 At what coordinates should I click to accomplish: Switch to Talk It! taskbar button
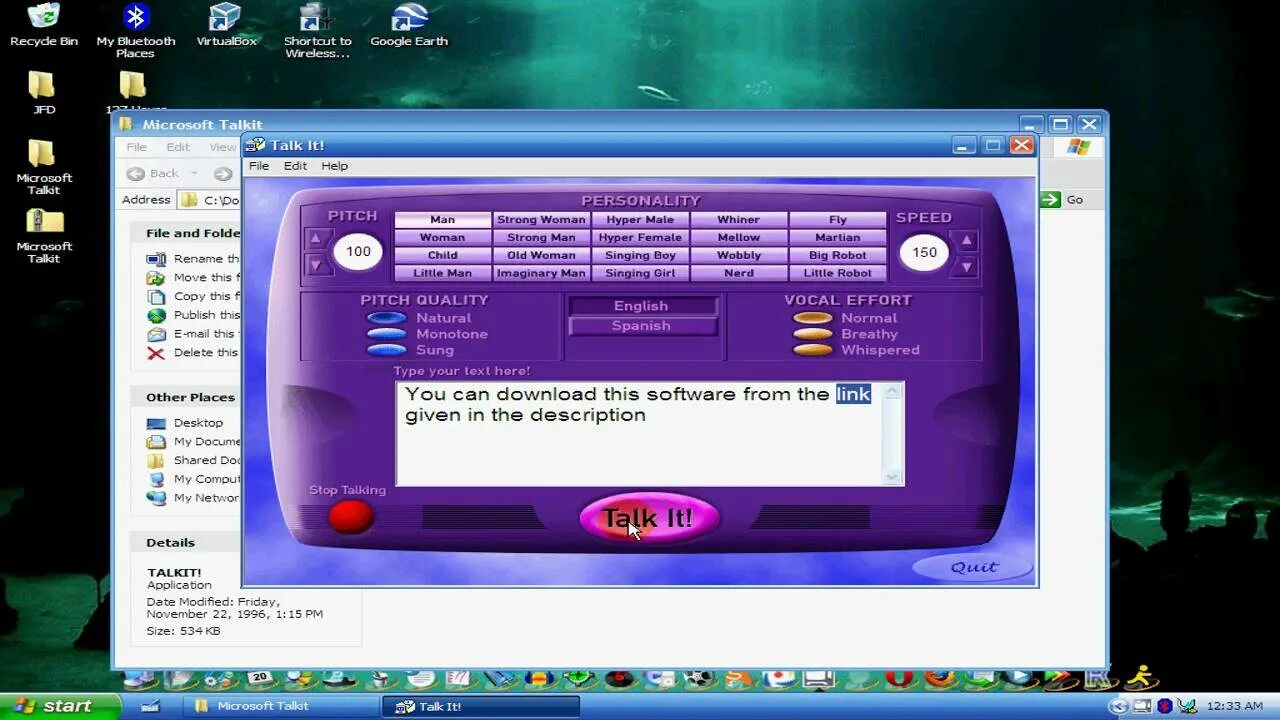pyautogui.click(x=480, y=706)
